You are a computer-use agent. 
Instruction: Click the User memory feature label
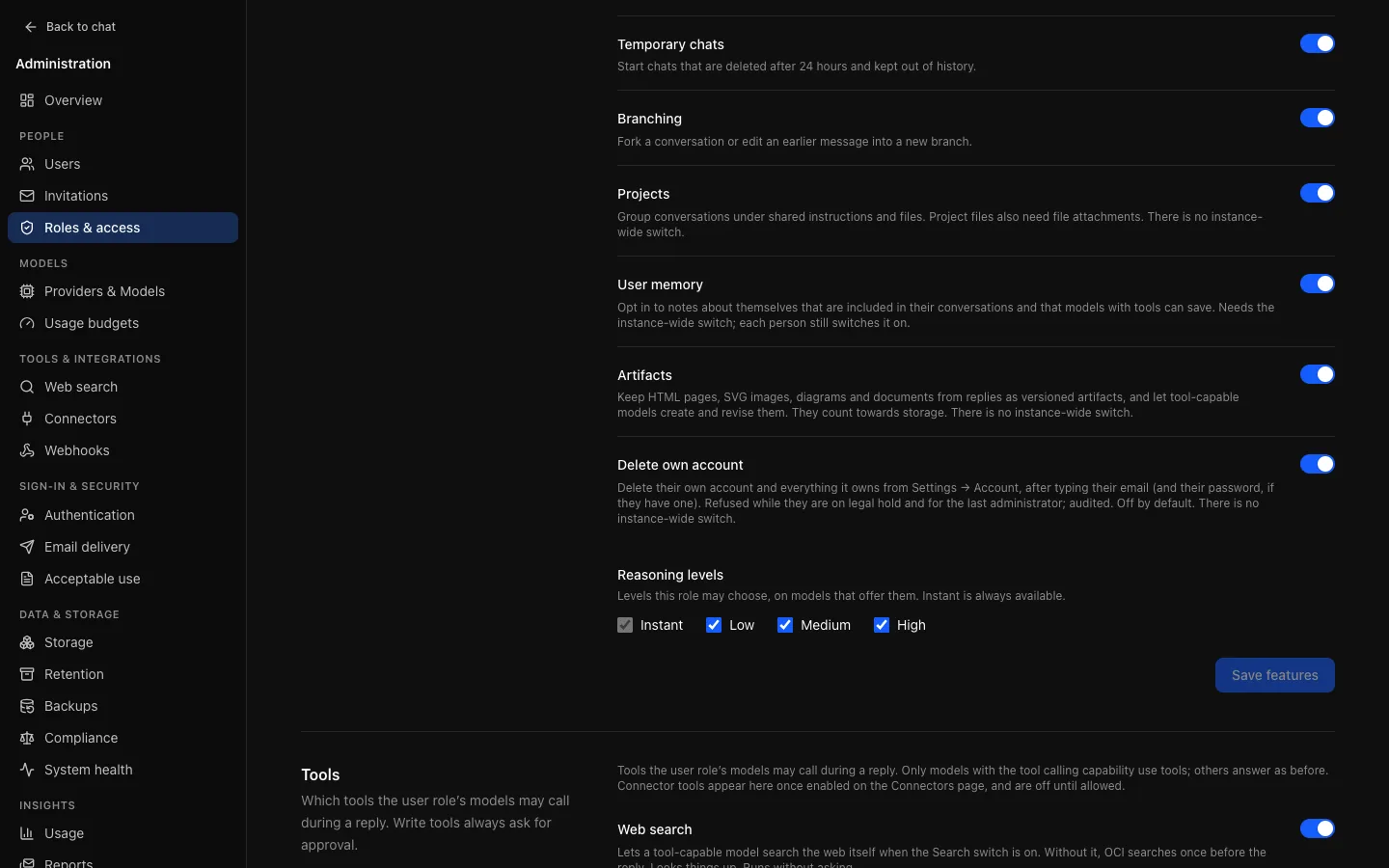coord(660,285)
